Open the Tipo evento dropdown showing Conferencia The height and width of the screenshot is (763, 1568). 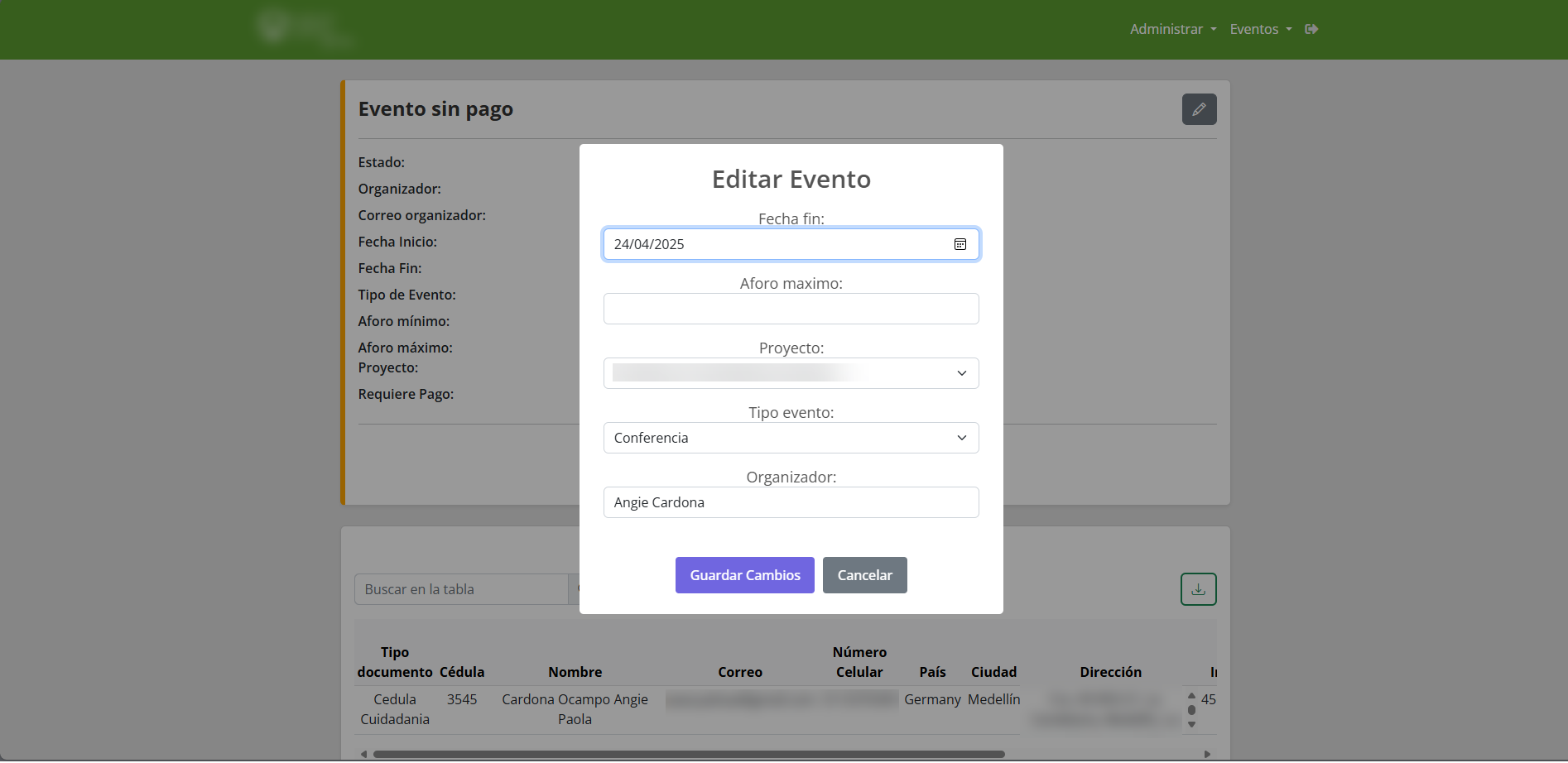click(x=791, y=438)
